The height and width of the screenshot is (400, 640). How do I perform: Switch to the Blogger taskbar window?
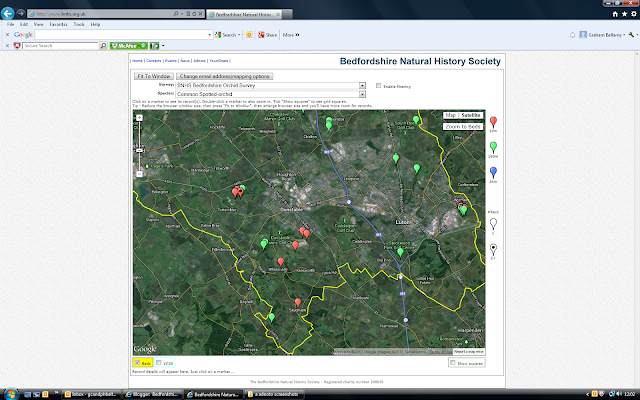tap(152, 394)
